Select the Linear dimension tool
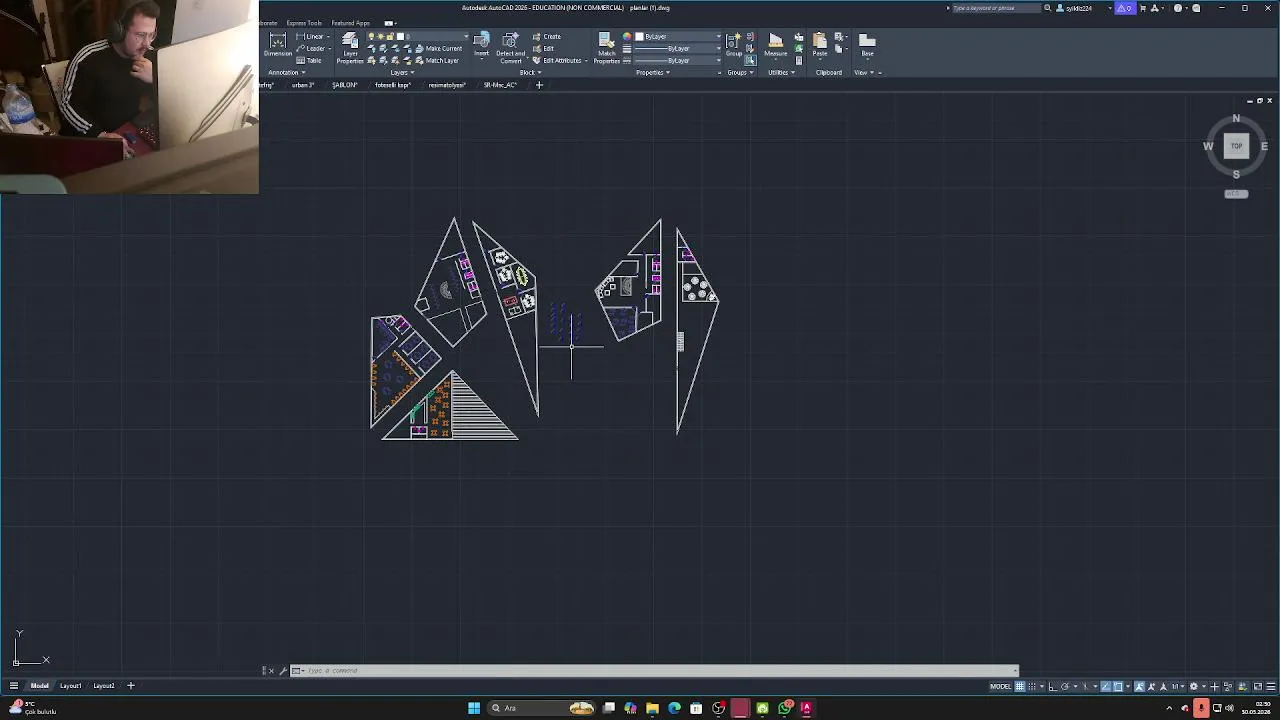This screenshot has width=1280, height=720. (x=311, y=36)
